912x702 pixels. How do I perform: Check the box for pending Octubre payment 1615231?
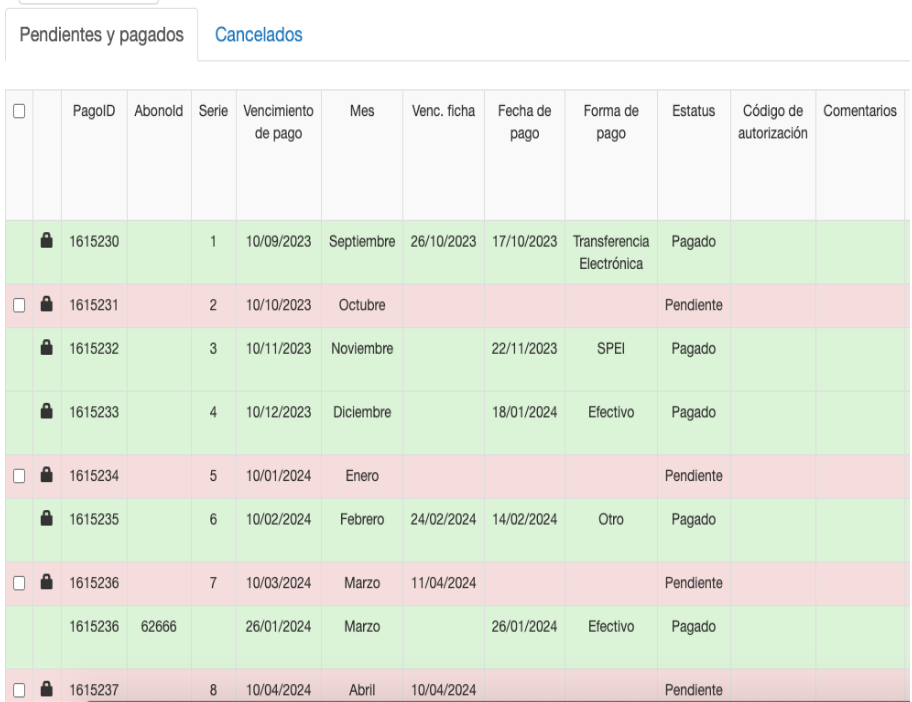16,304
